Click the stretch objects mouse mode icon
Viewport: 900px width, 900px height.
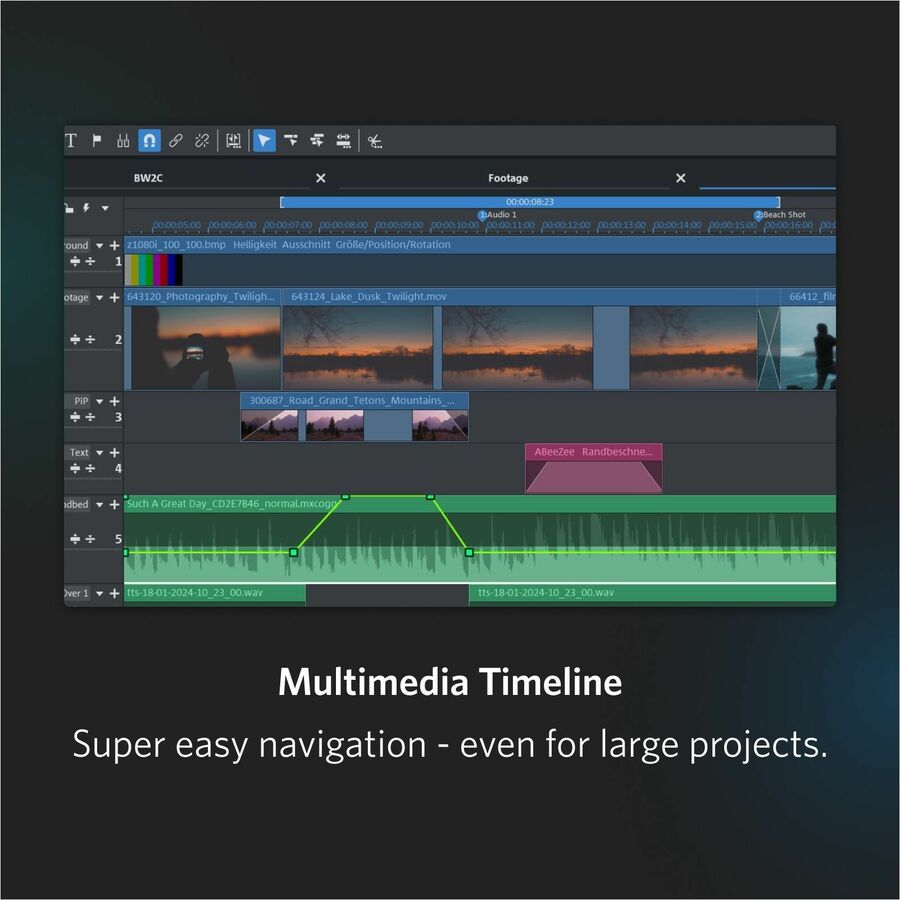[343, 141]
